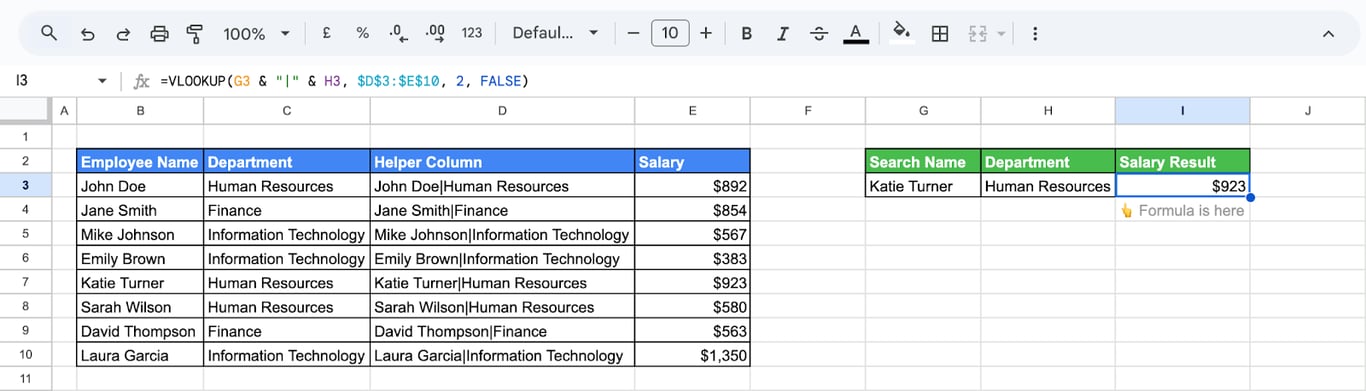
Task: Expand the merge cells dropdown arrow
Action: [1001, 33]
